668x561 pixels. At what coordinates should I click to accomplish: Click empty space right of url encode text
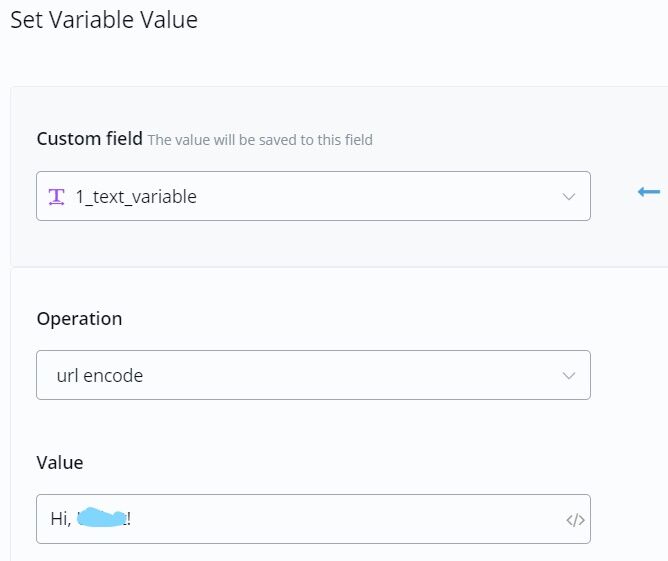[x=350, y=376]
